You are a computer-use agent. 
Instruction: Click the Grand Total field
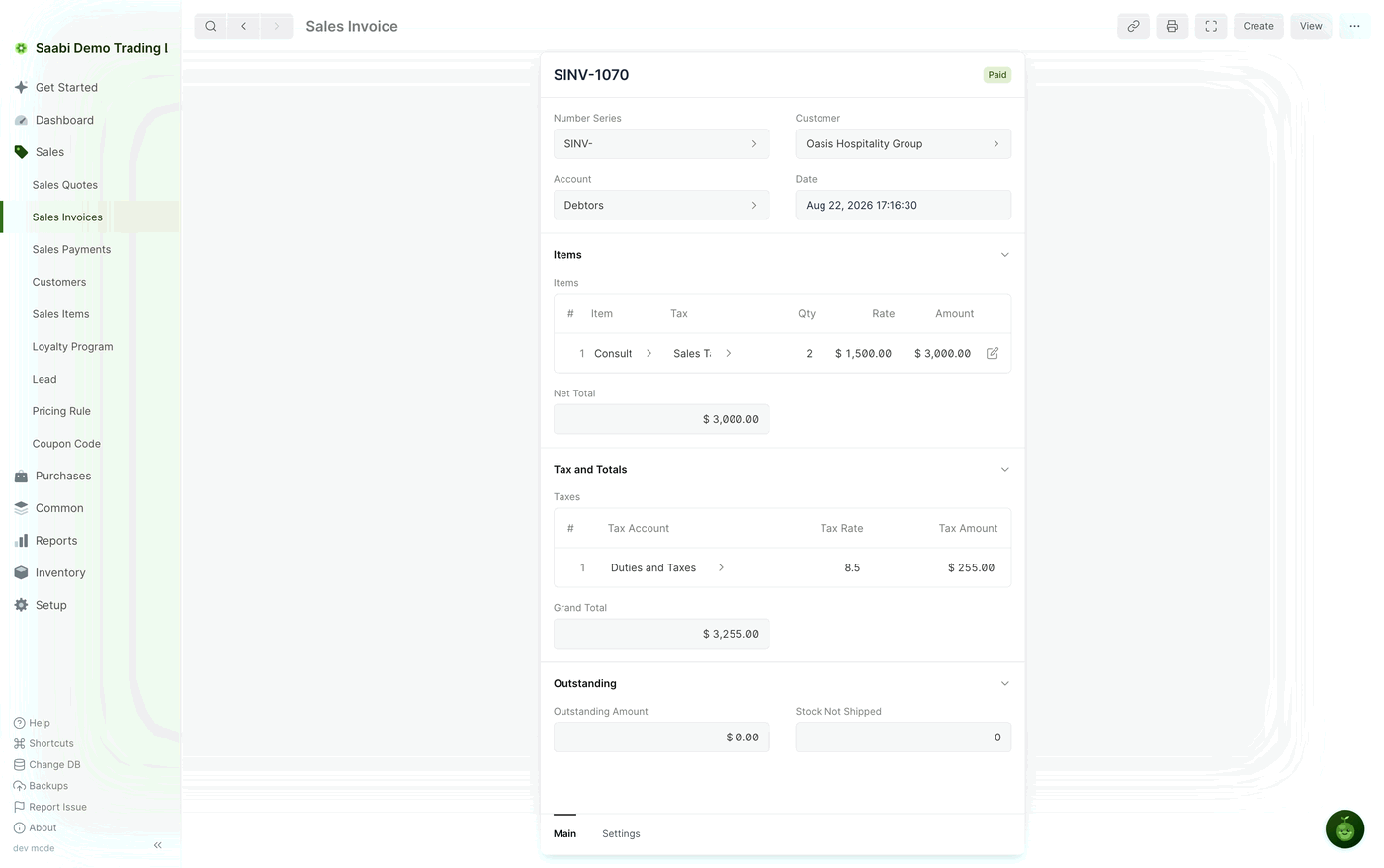[x=661, y=634]
